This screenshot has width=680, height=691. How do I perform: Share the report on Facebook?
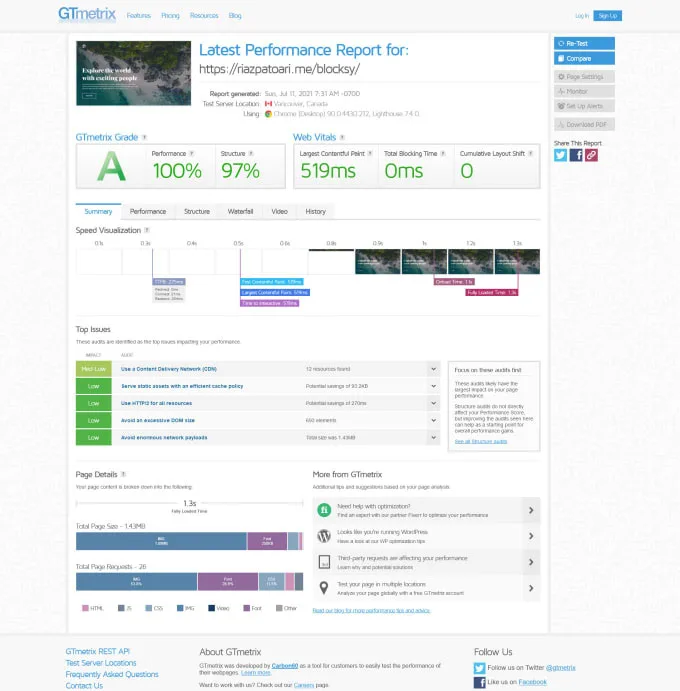pyautogui.click(x=576, y=155)
